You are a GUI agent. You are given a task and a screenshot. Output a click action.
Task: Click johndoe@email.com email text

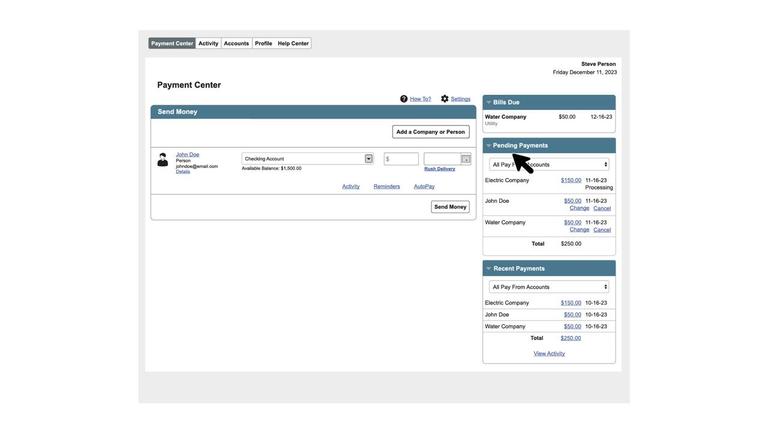197,166
